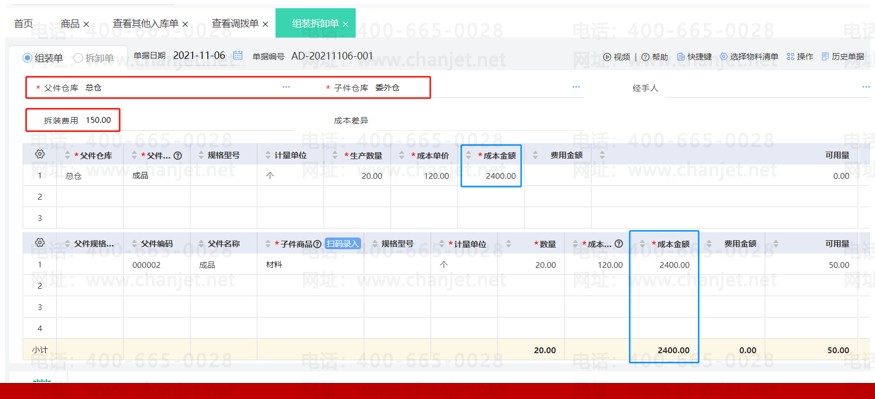Select the 成本单价 cell 120.00 in upper table

click(424, 176)
